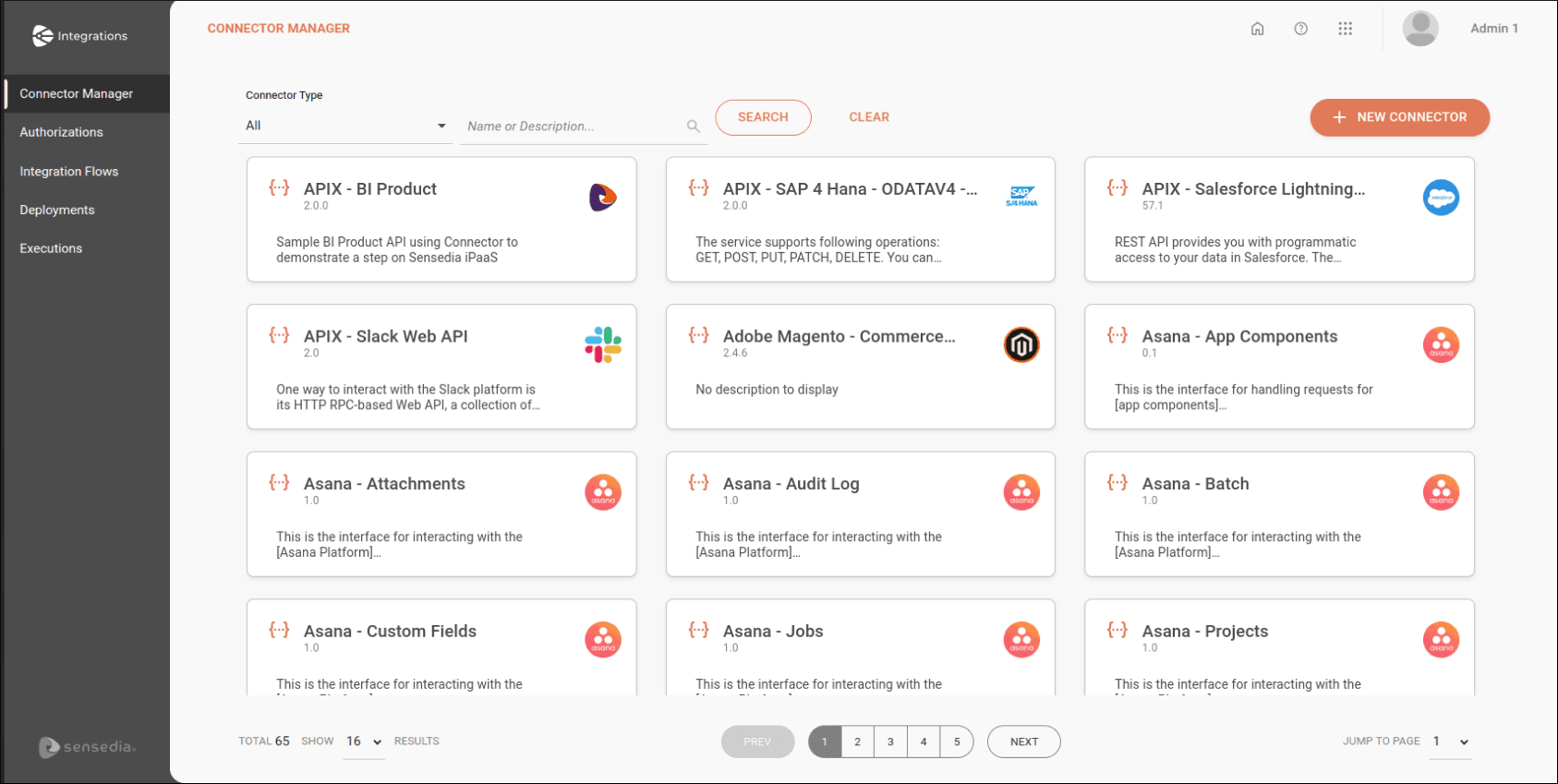1558x784 pixels.
Task: Open the Show results count dropdown
Action: (x=363, y=742)
